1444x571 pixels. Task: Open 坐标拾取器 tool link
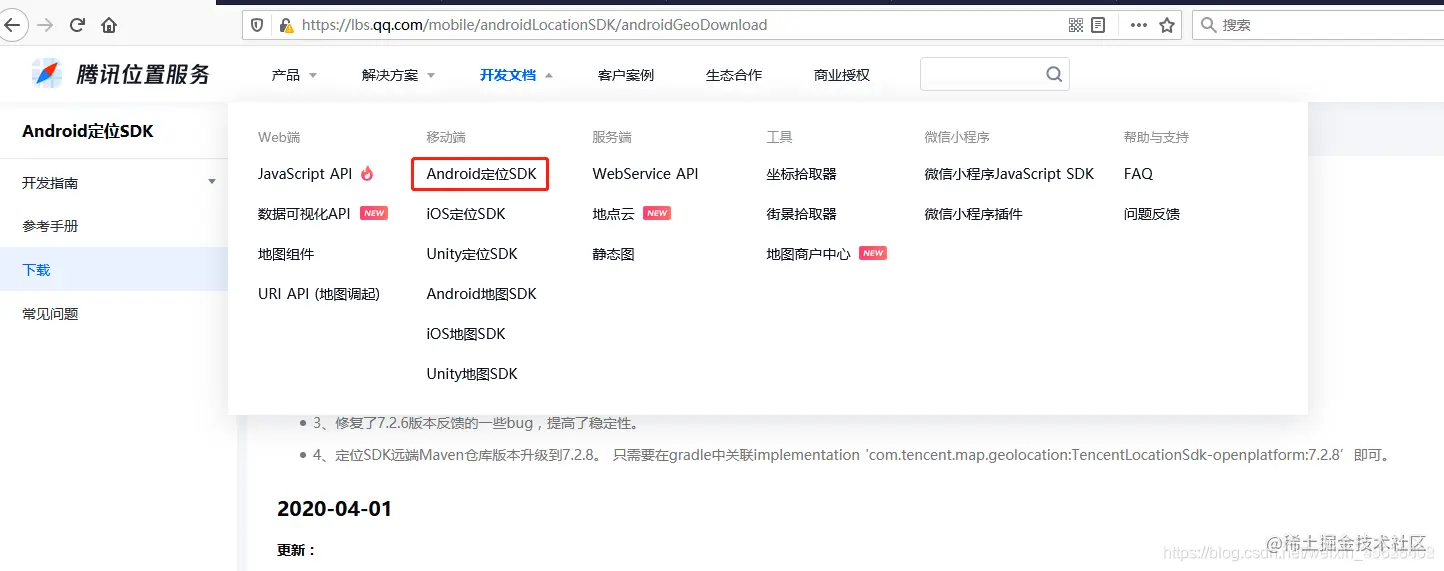801,174
